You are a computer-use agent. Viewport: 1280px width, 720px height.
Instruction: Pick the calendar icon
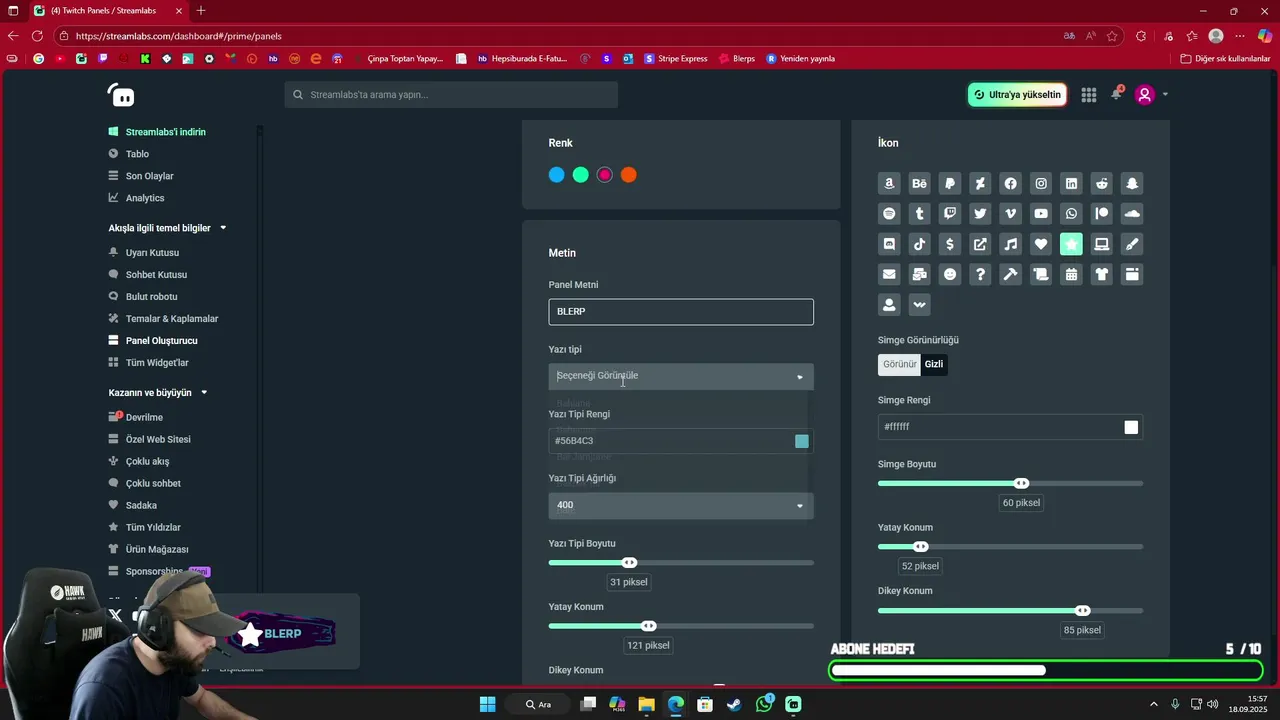(x=1071, y=274)
